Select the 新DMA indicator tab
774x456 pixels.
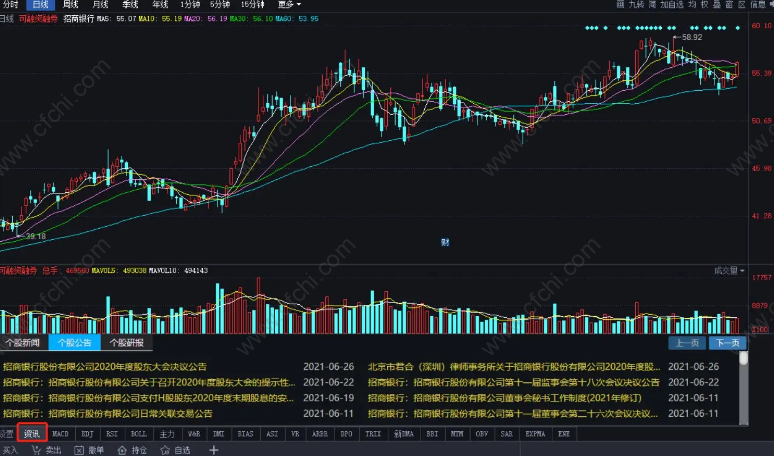404,434
